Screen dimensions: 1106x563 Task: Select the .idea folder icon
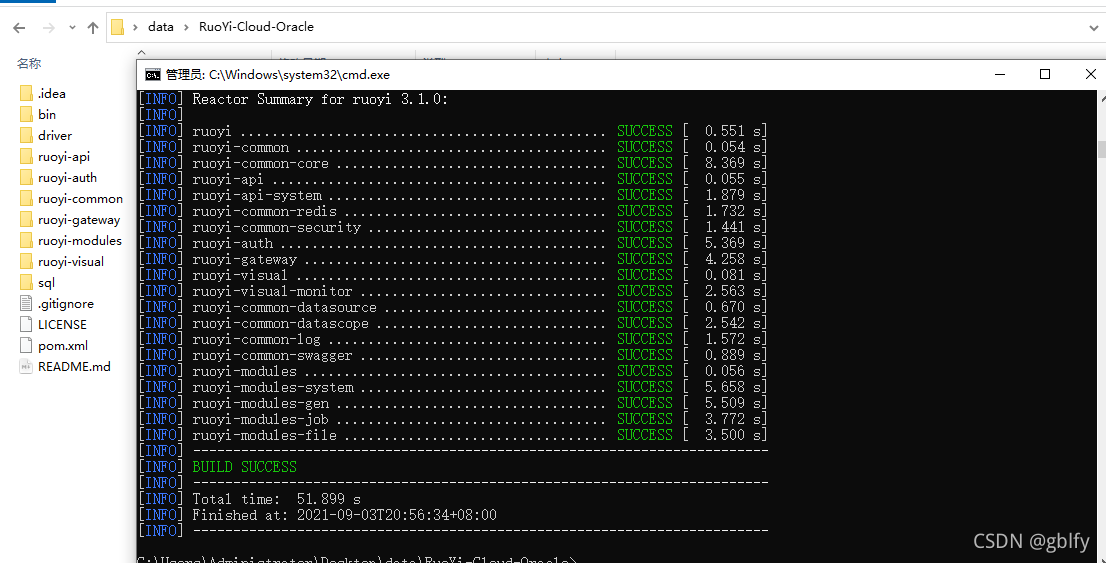26,93
